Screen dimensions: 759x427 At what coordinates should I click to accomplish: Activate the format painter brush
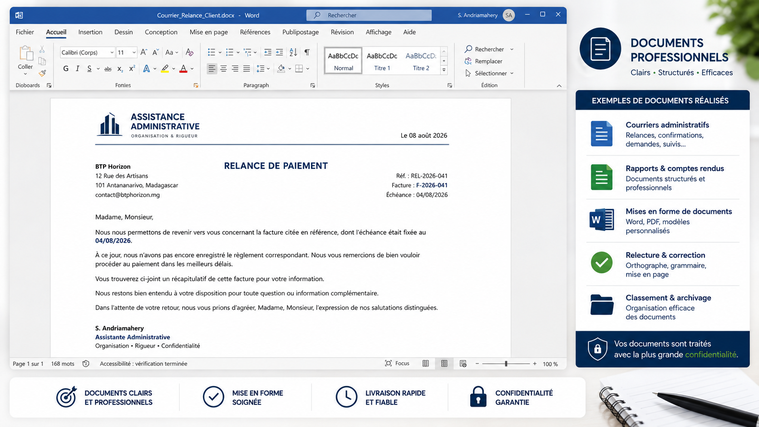[x=42, y=73]
